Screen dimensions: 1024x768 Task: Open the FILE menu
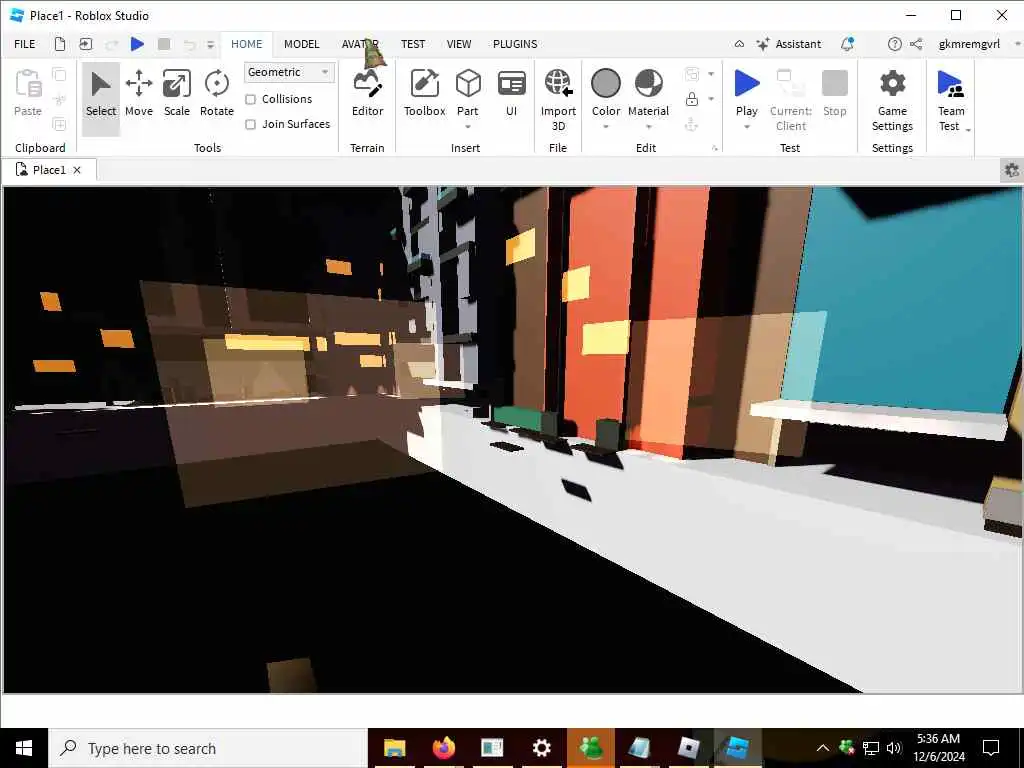25,44
